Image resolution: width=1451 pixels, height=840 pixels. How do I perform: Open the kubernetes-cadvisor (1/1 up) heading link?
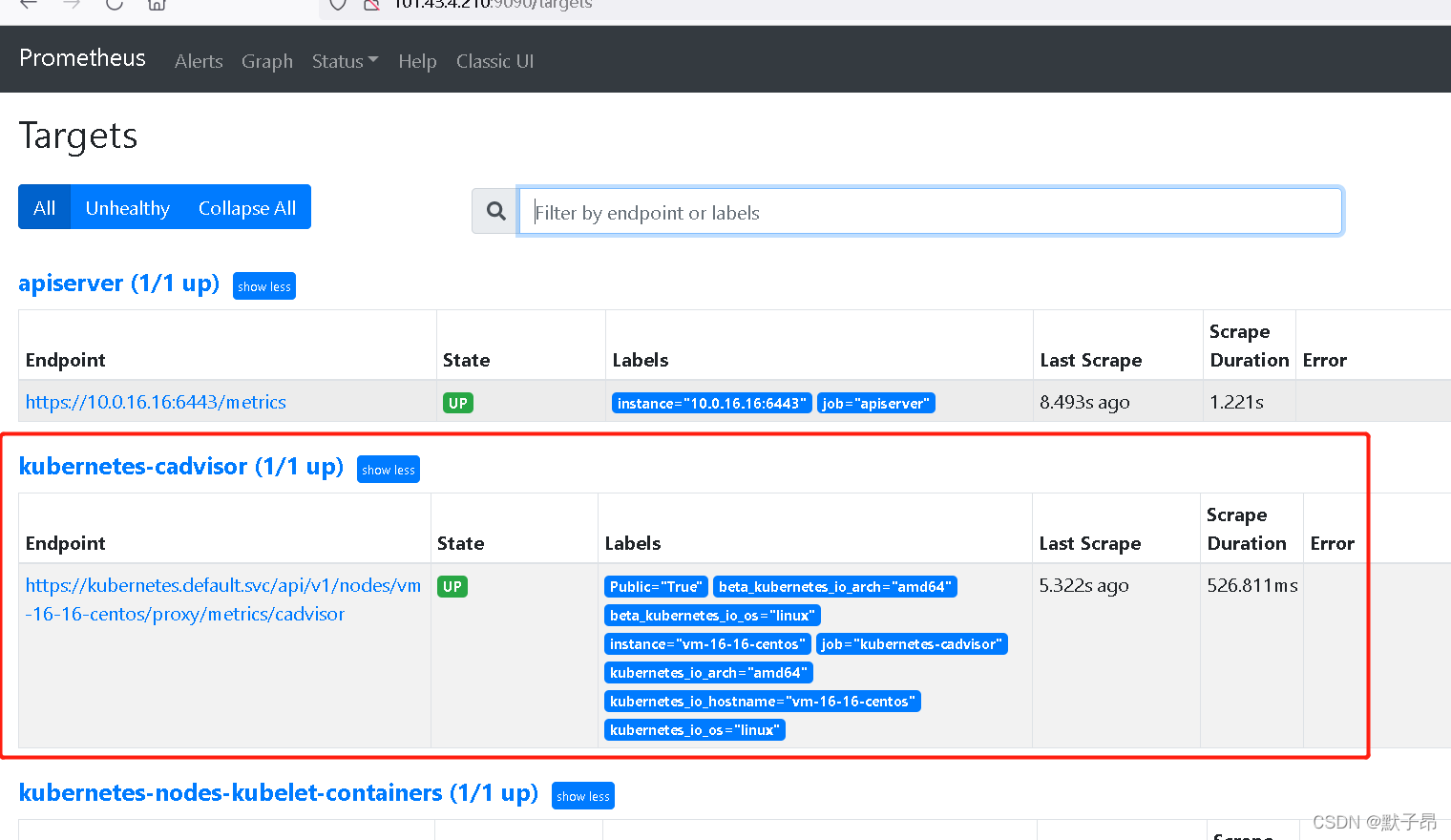(181, 467)
